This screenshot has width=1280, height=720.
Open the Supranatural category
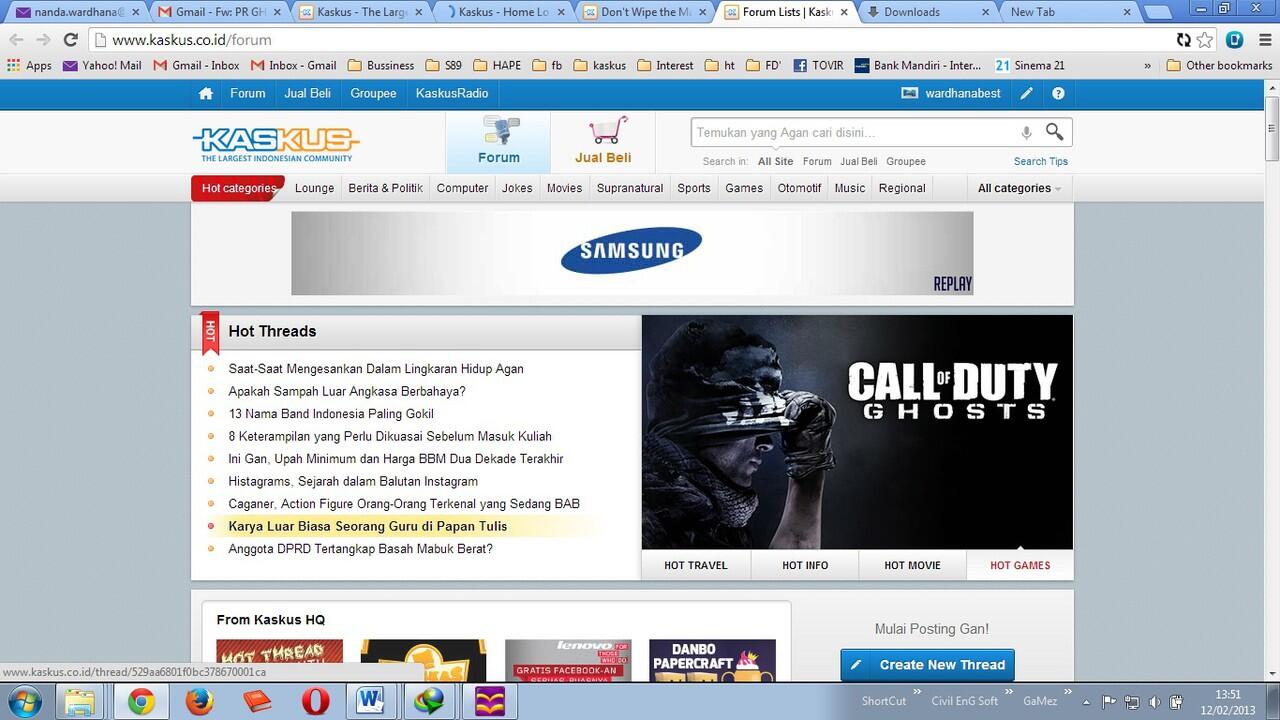click(x=630, y=188)
